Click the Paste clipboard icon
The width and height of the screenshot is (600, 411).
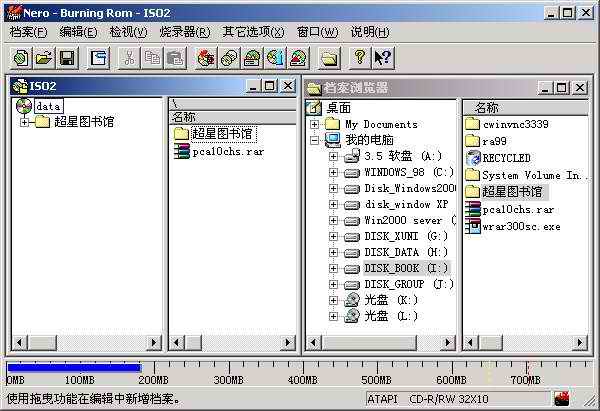coord(175,58)
